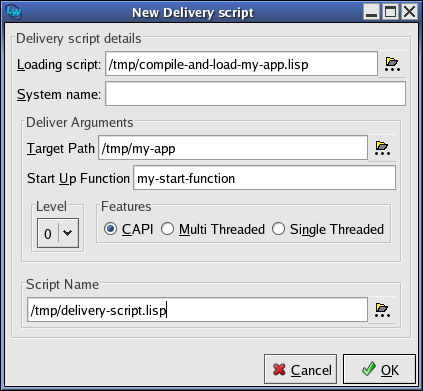The image size is (423, 391).
Task: Confirm the dialog with OK
Action: 379,369
